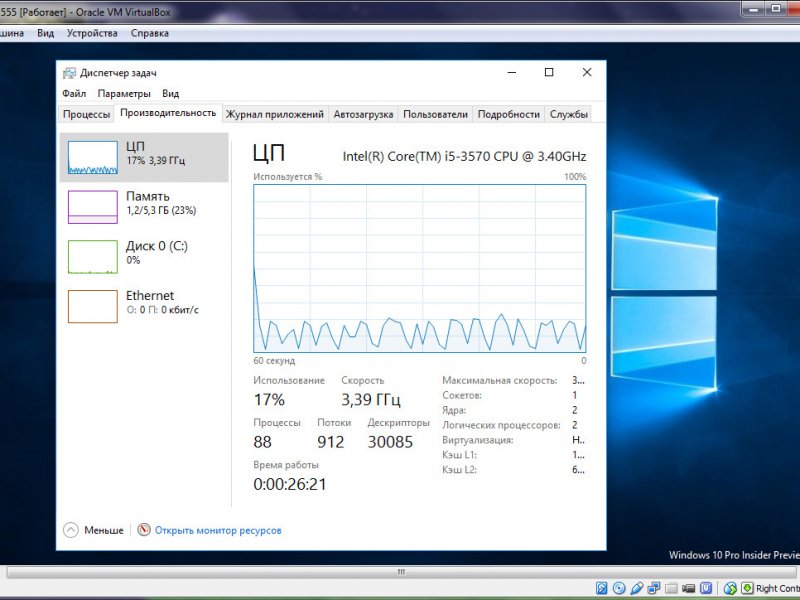
Task: Click the Кэш L2 label
Action: tap(459, 469)
